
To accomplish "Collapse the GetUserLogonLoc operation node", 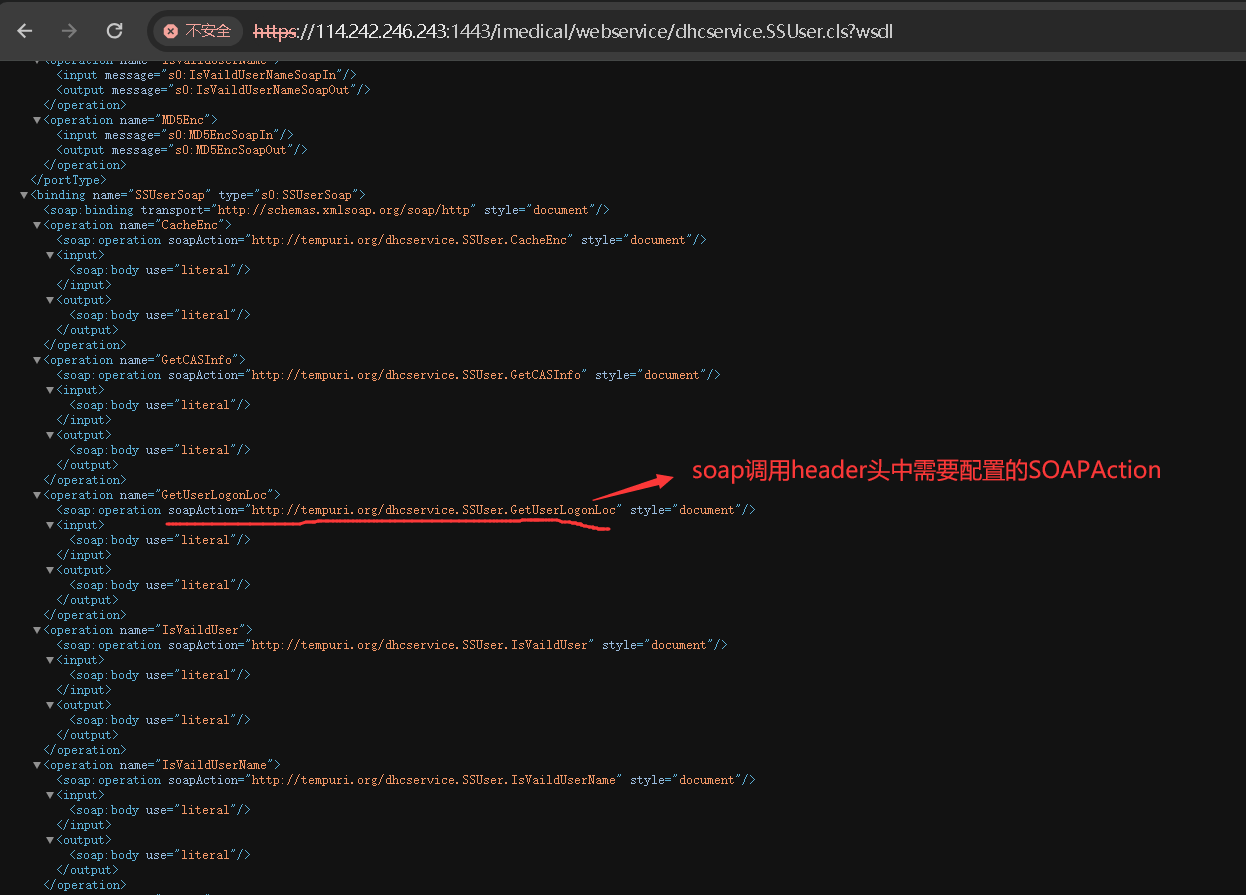I will 37,495.
